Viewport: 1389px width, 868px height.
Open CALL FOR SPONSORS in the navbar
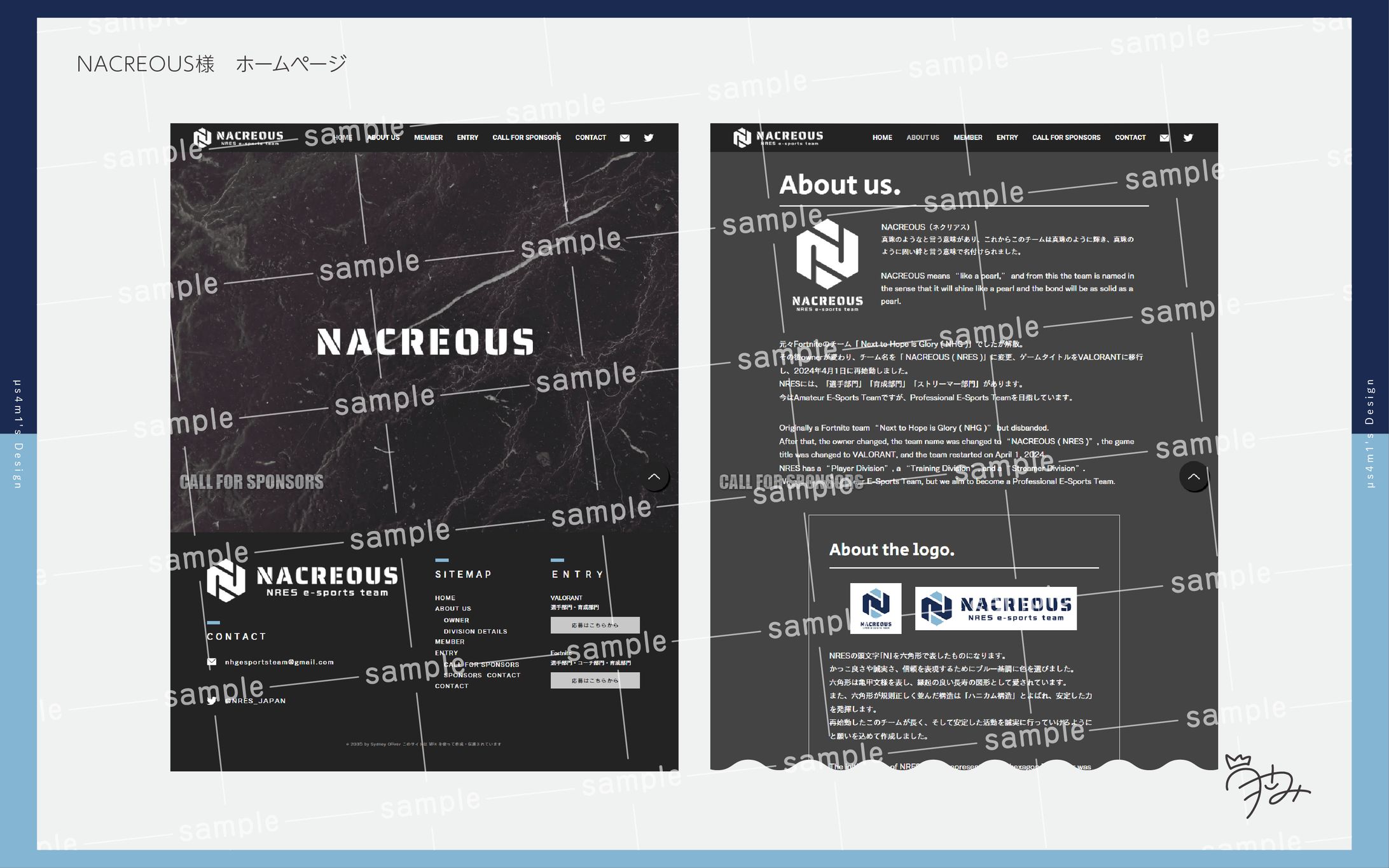527,137
